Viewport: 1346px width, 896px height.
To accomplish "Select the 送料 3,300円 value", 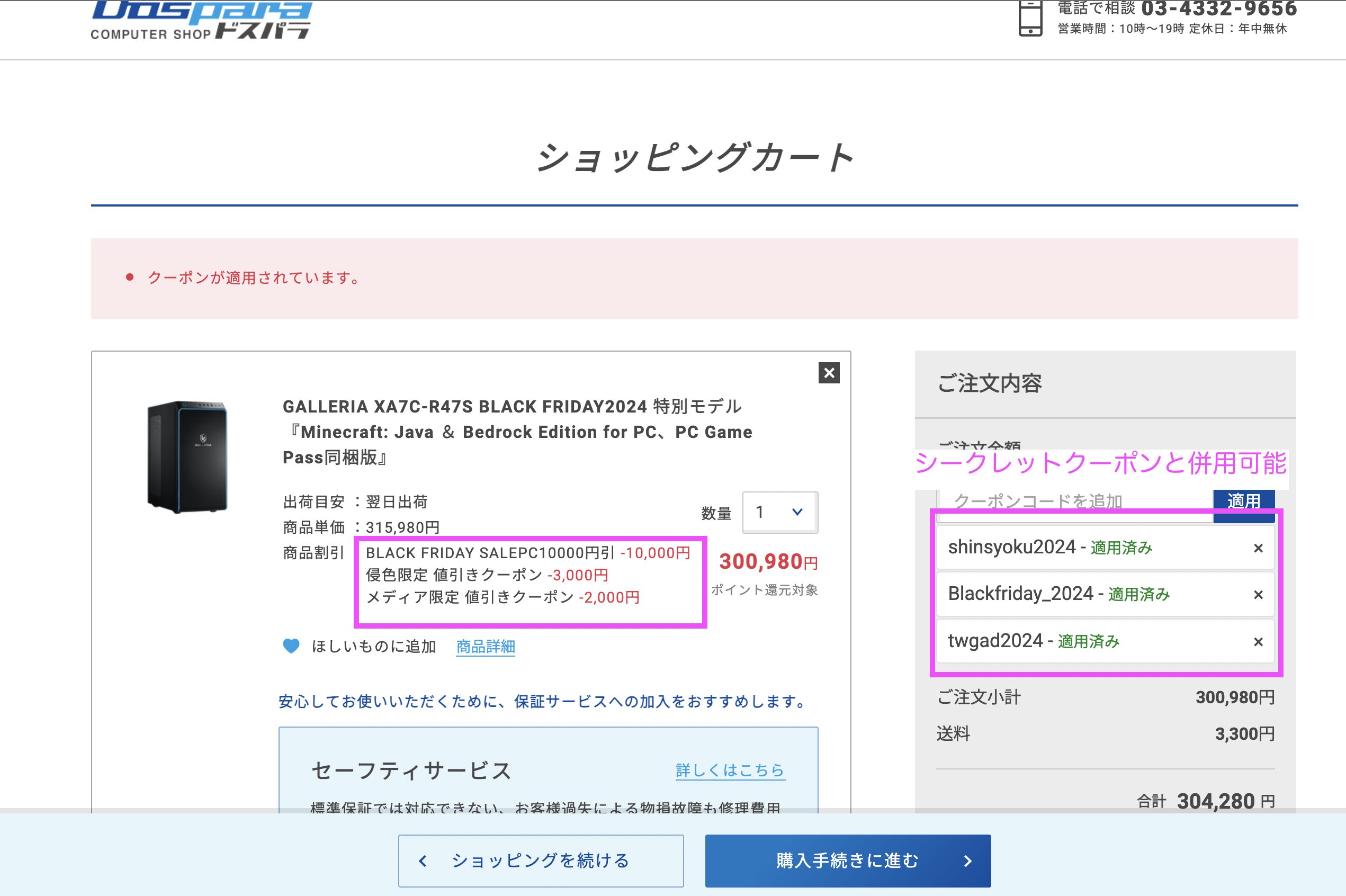I will click(1245, 734).
